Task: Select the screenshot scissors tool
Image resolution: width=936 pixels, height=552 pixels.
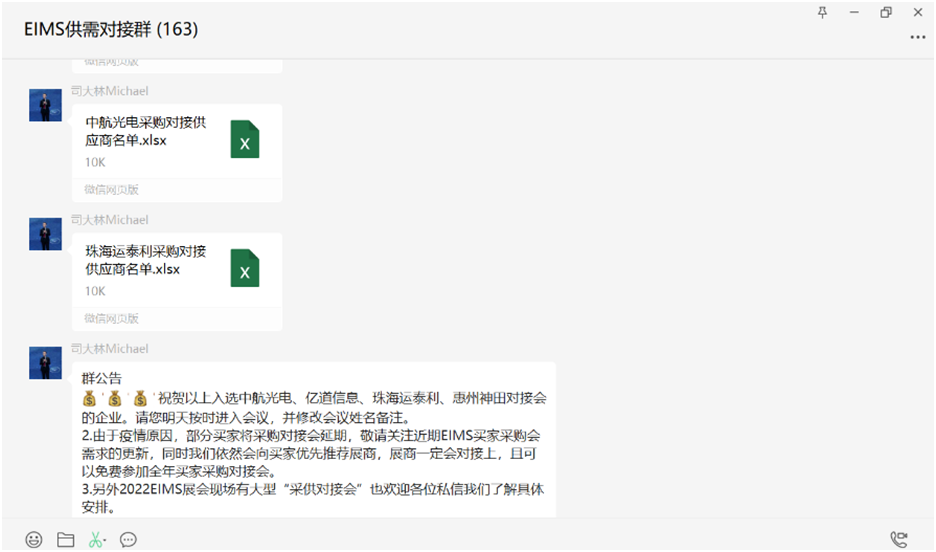Action: coord(94,539)
